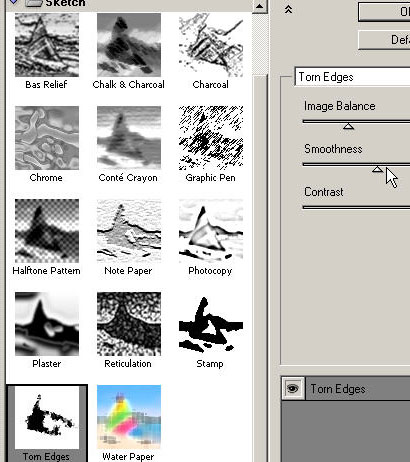Click the Image Balance label
410x462 pixels.
(340, 106)
